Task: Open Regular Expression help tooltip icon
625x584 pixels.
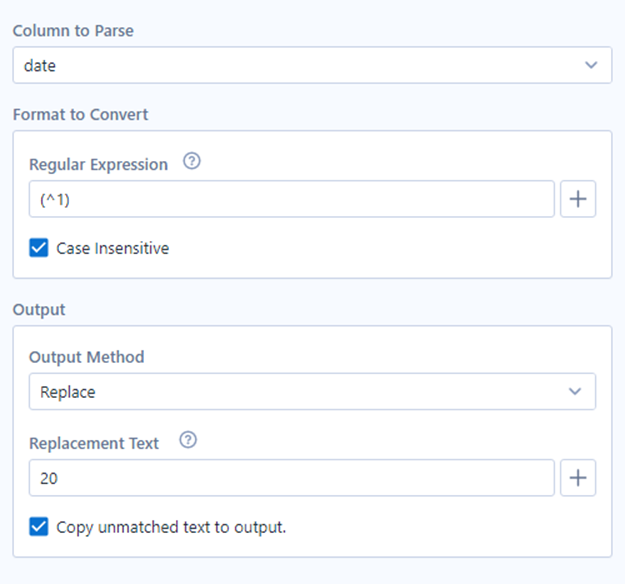Action: [193, 162]
